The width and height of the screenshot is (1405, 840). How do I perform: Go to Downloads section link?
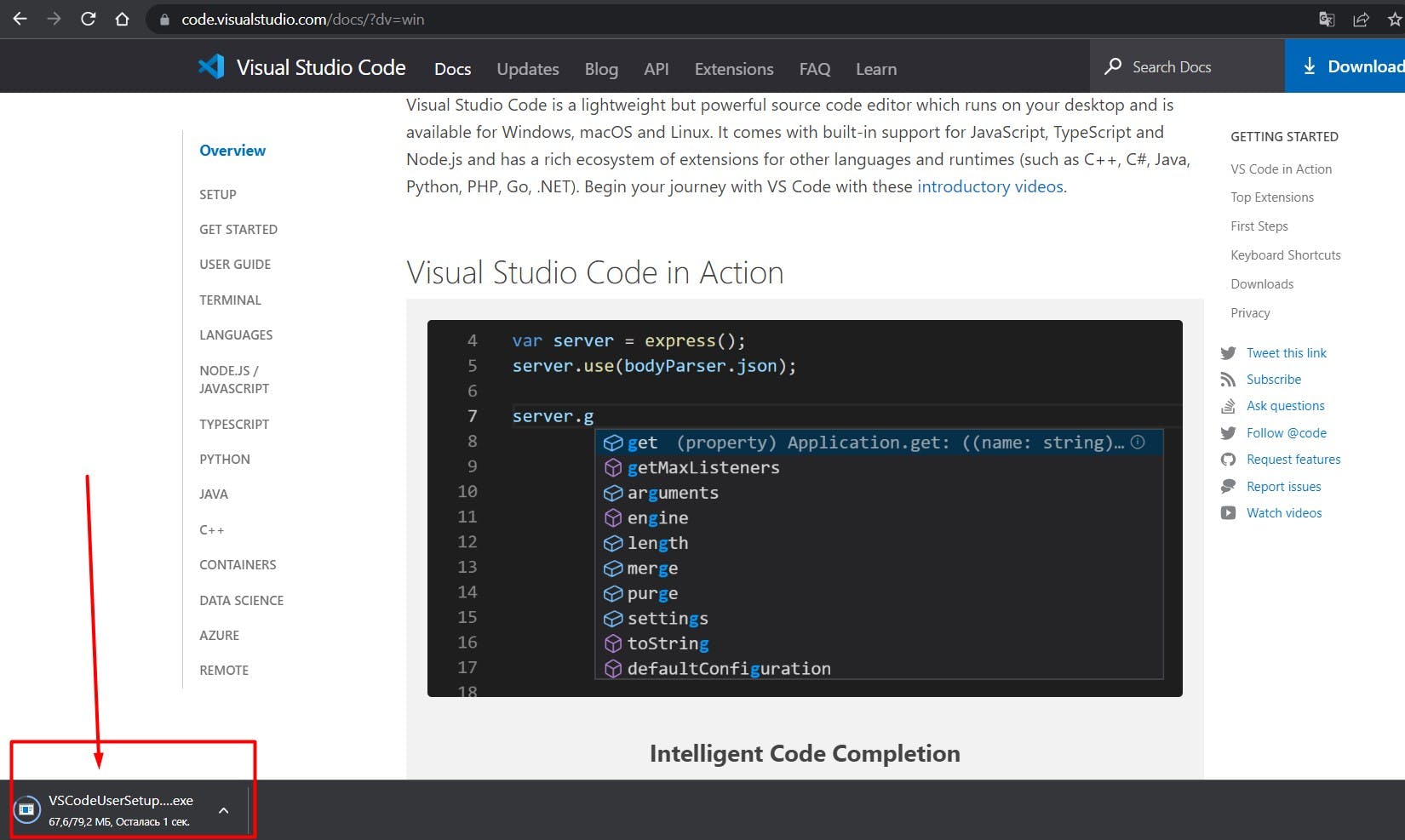click(x=1262, y=284)
